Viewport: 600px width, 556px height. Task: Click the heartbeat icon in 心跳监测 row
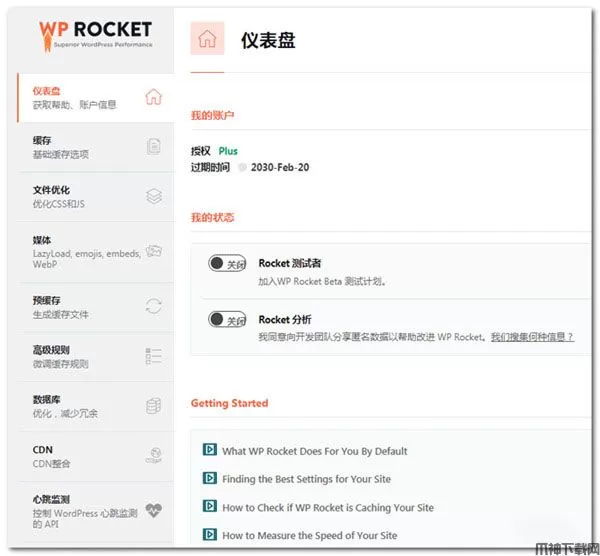click(154, 510)
